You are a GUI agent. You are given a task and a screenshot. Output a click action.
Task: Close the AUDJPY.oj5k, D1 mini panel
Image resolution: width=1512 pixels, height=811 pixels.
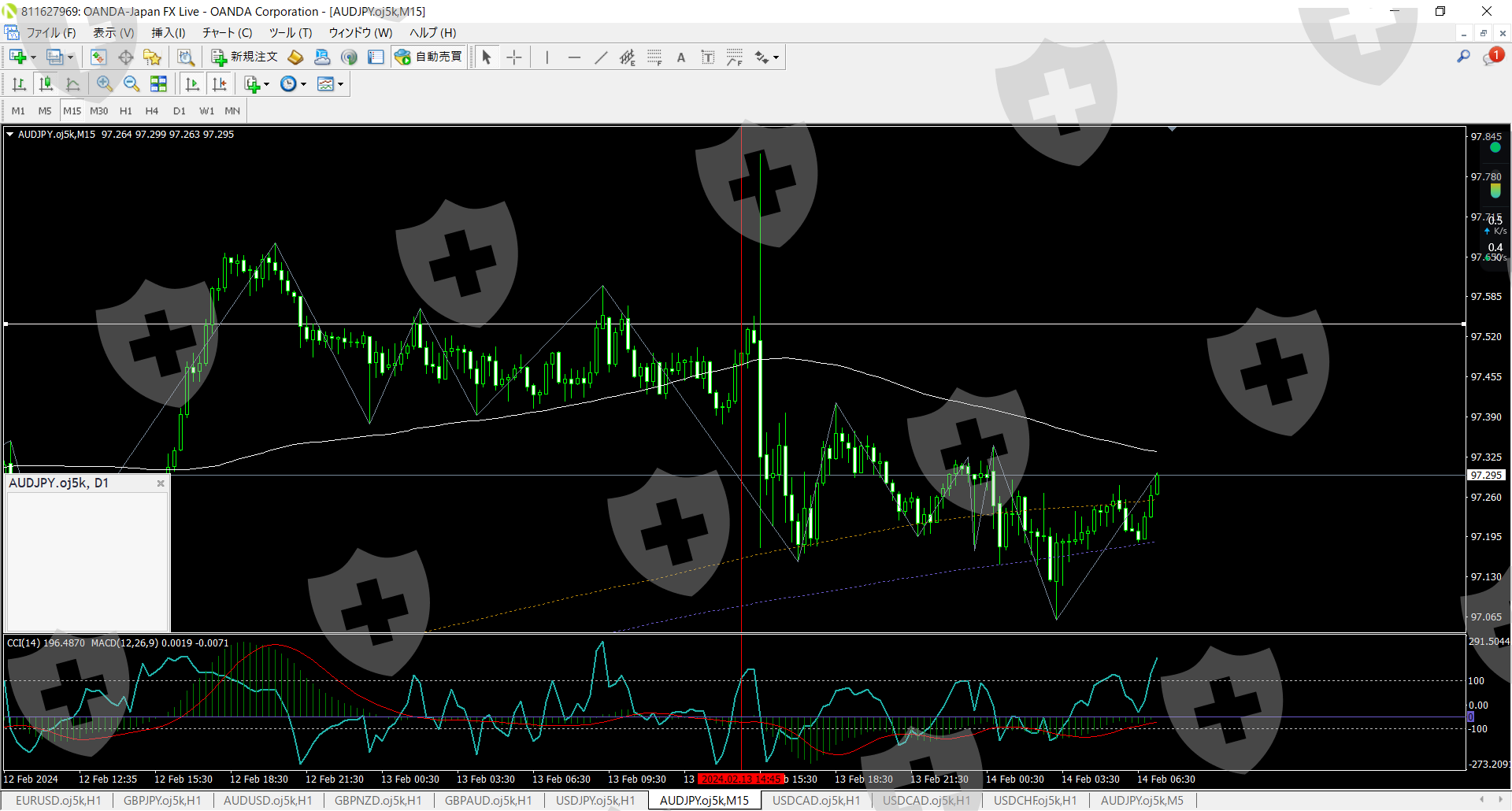point(161,483)
